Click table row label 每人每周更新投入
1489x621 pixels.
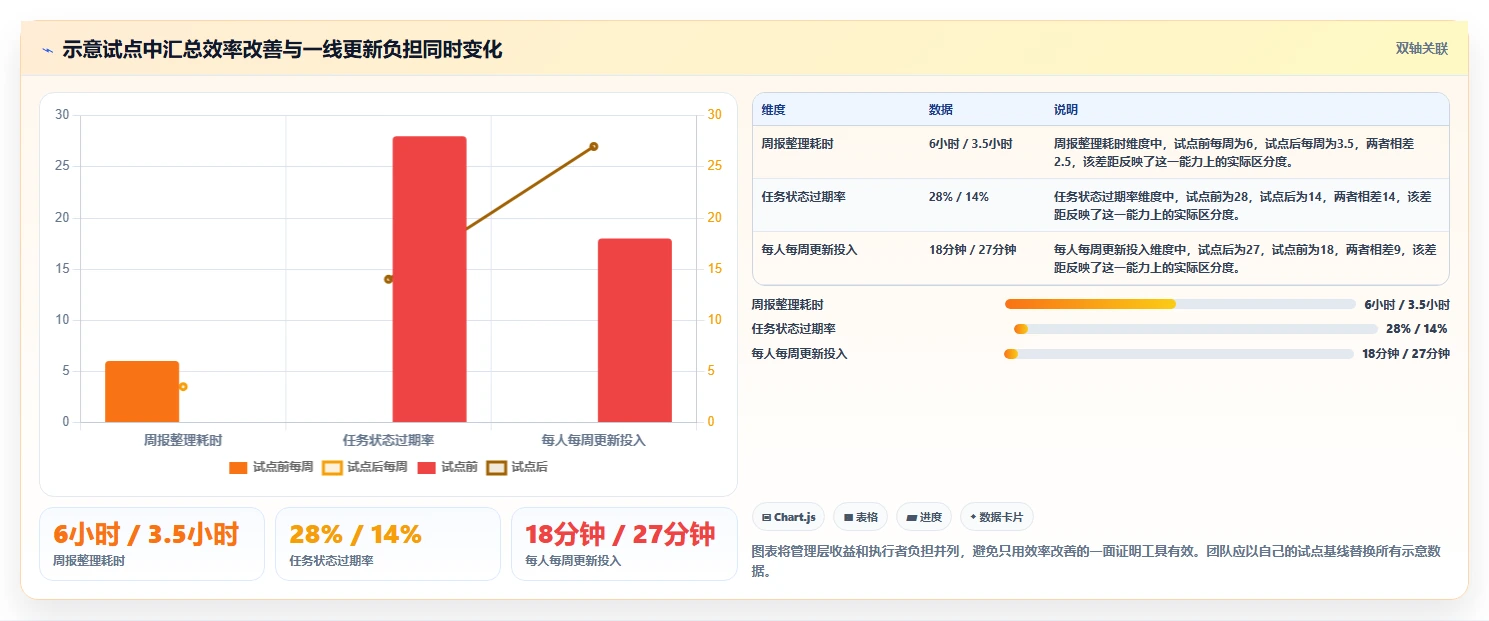pos(809,250)
